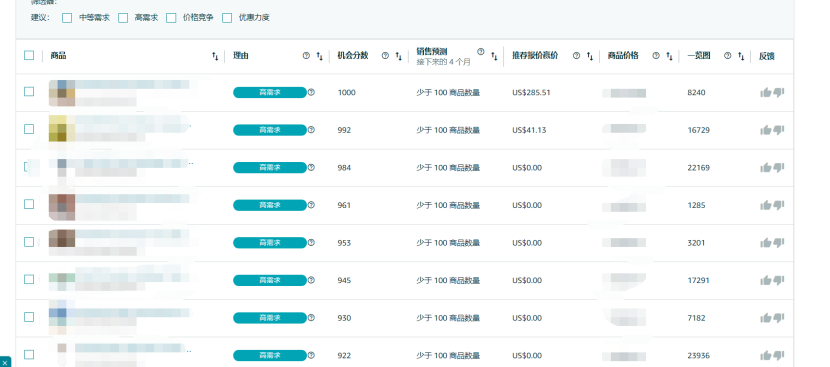Click the US$41.13 price cell
This screenshot has height=367, width=830.
(529, 130)
